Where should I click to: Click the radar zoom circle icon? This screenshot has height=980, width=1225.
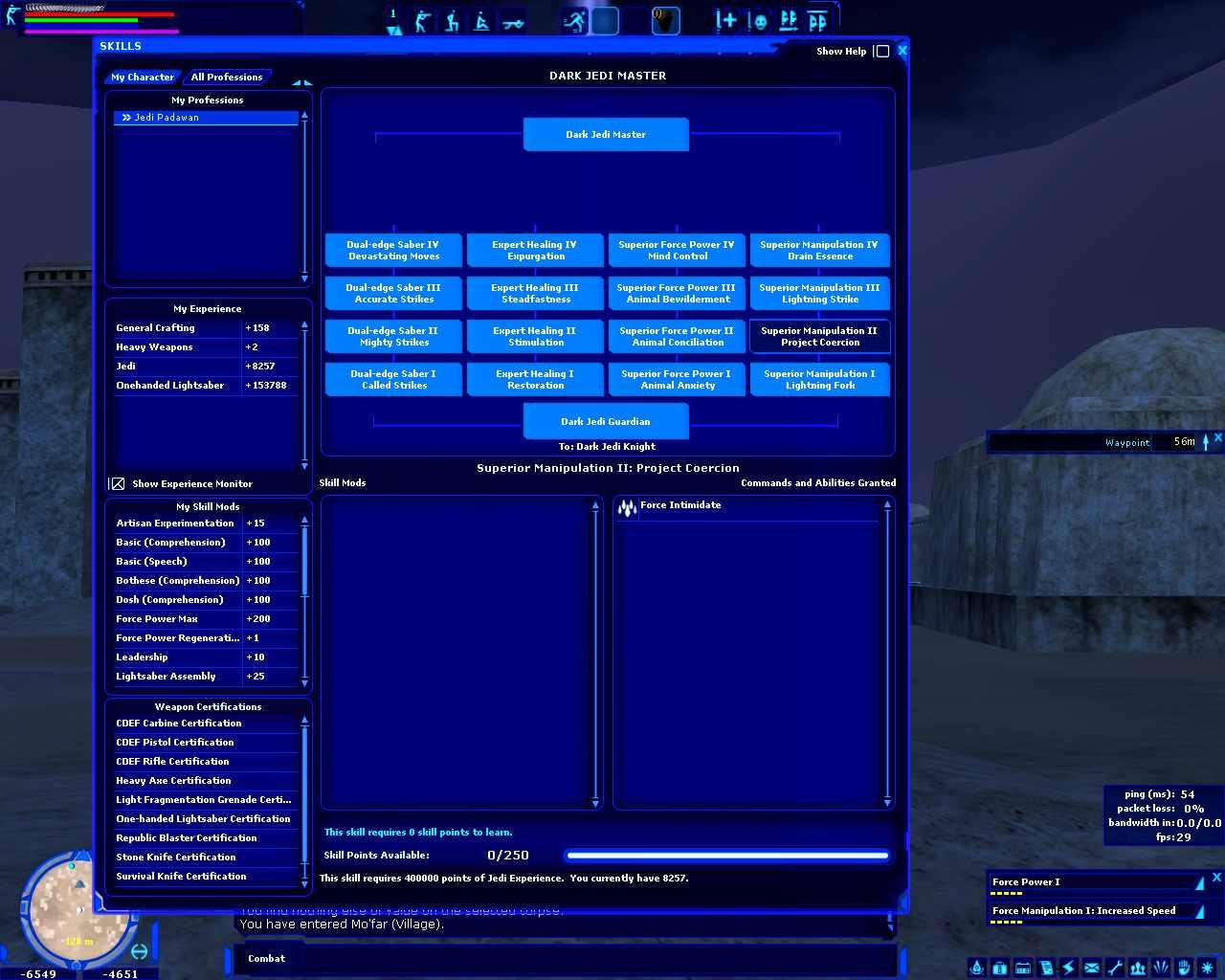pyautogui.click(x=140, y=951)
